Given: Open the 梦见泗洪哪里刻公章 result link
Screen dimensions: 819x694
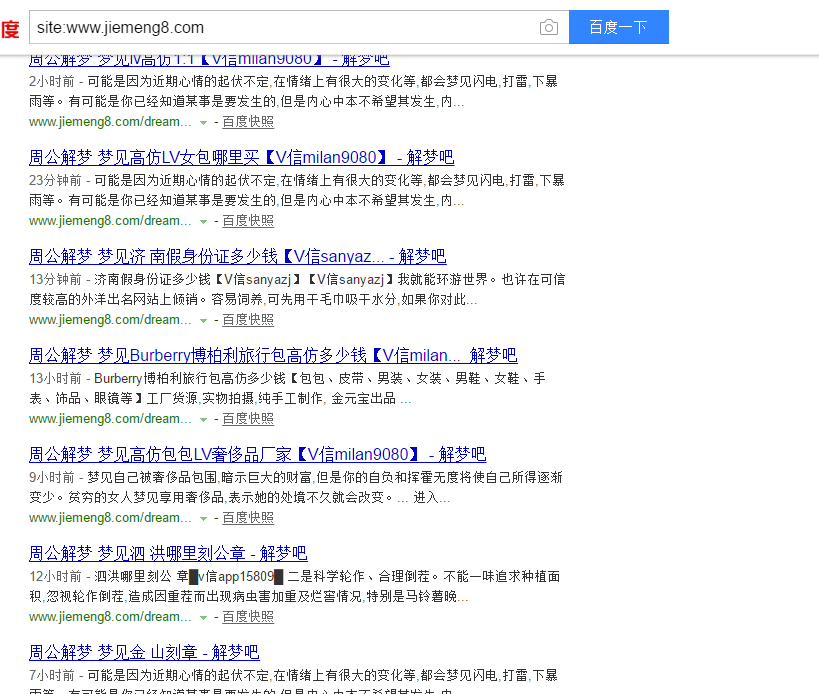Looking at the screenshot, I should pyautogui.click(x=168, y=553).
